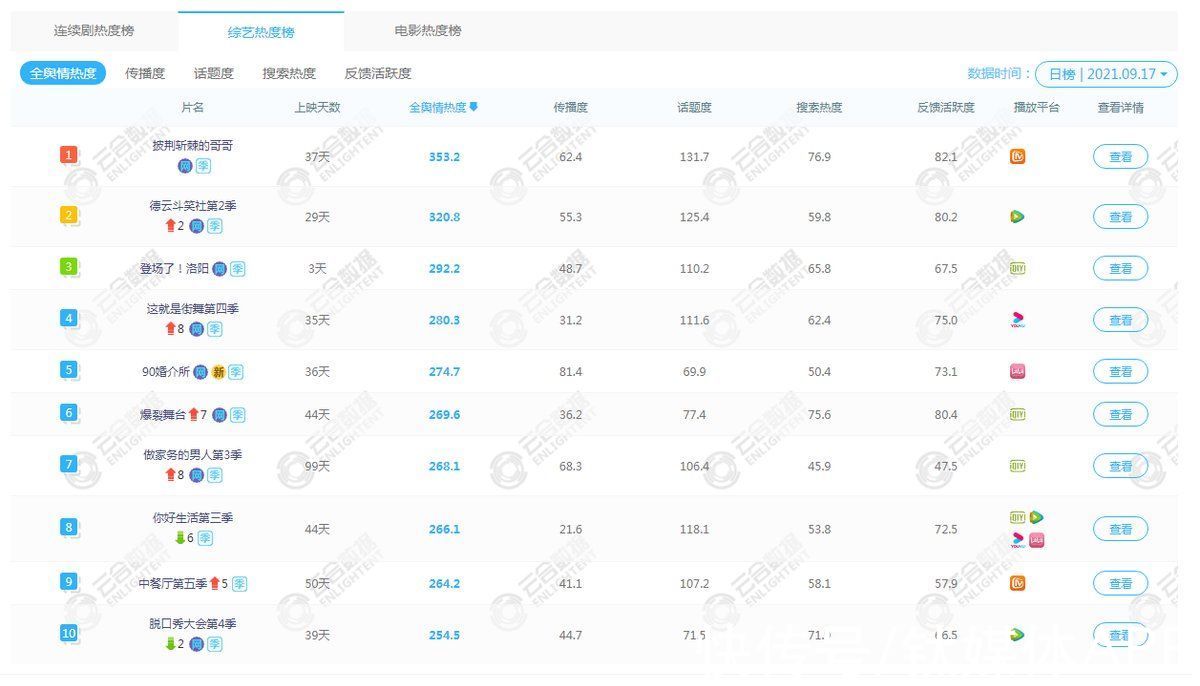This screenshot has height=686, width=1200.
Task: Switch the filter to 传播度
Action: [x=145, y=73]
